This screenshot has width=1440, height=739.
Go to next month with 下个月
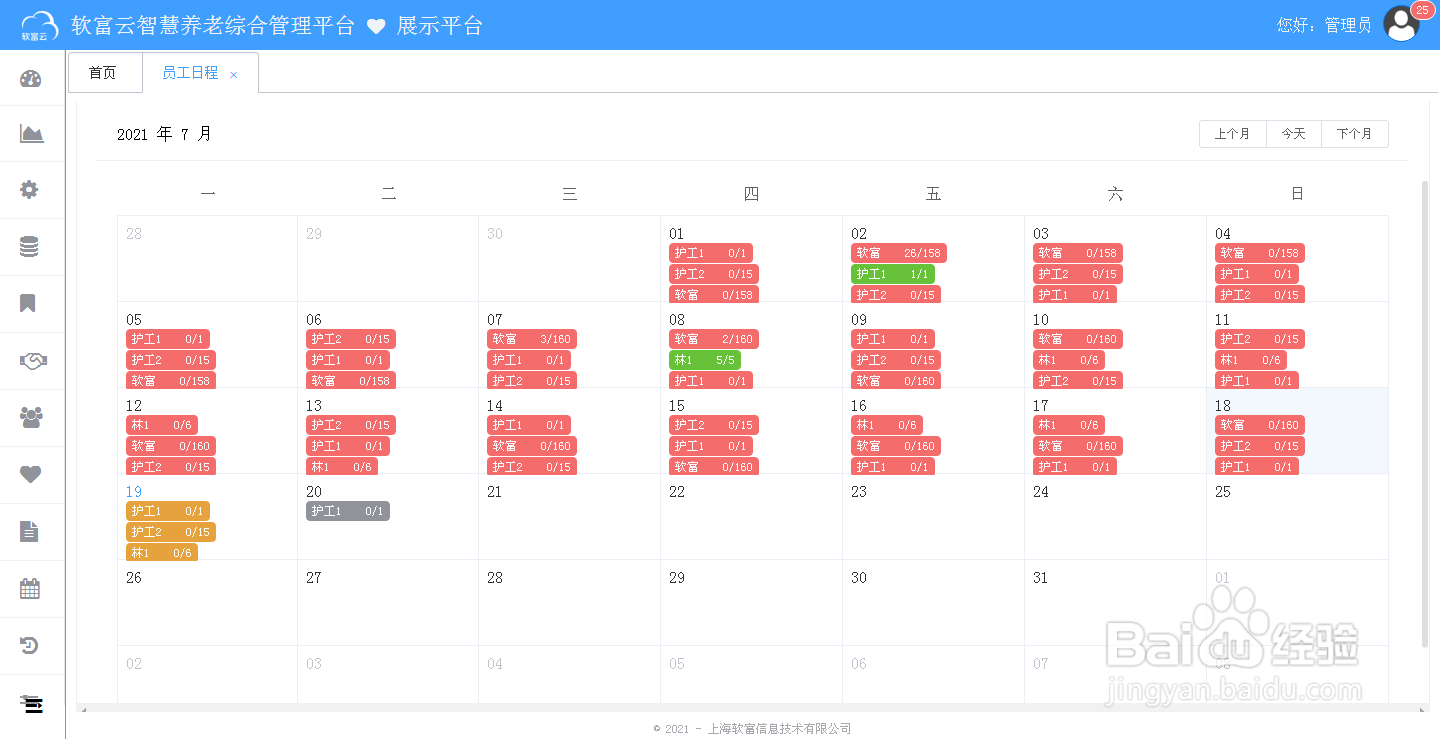[1355, 134]
